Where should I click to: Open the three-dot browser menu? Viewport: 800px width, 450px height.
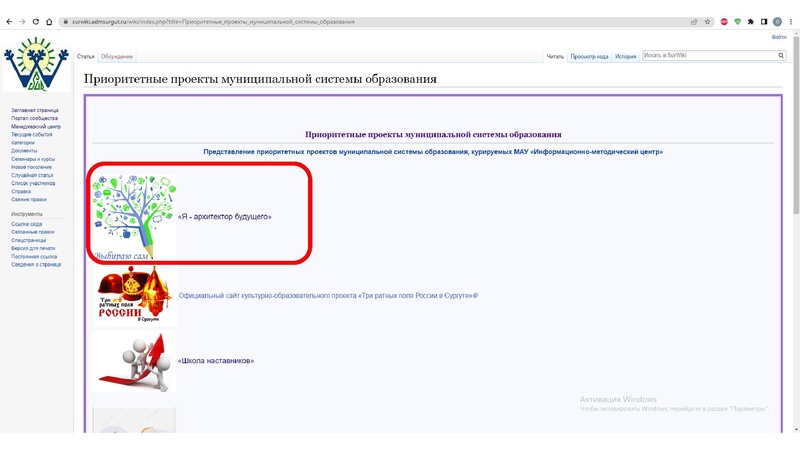tap(791, 22)
